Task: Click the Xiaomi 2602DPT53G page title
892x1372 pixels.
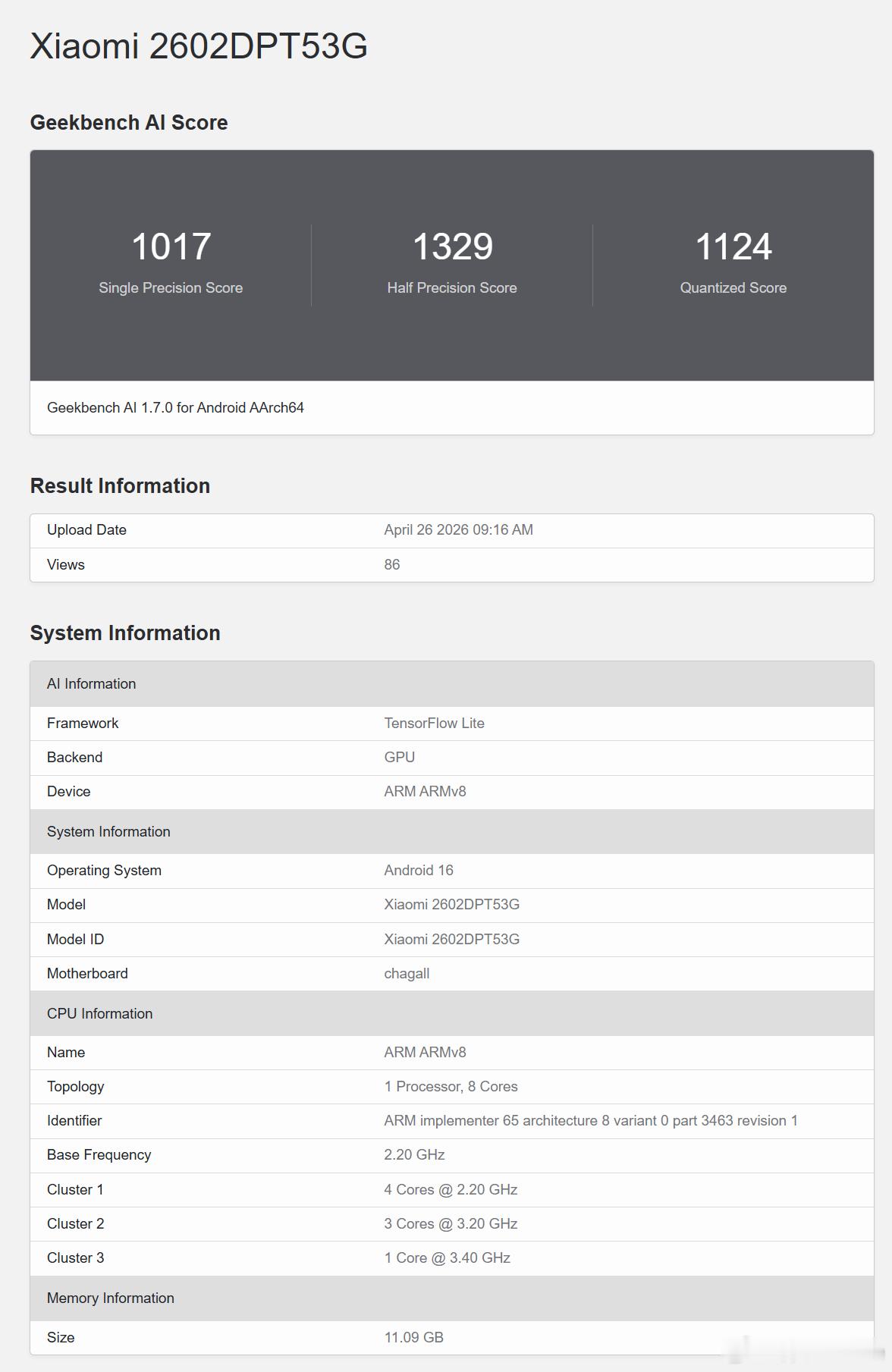Action: [x=199, y=46]
